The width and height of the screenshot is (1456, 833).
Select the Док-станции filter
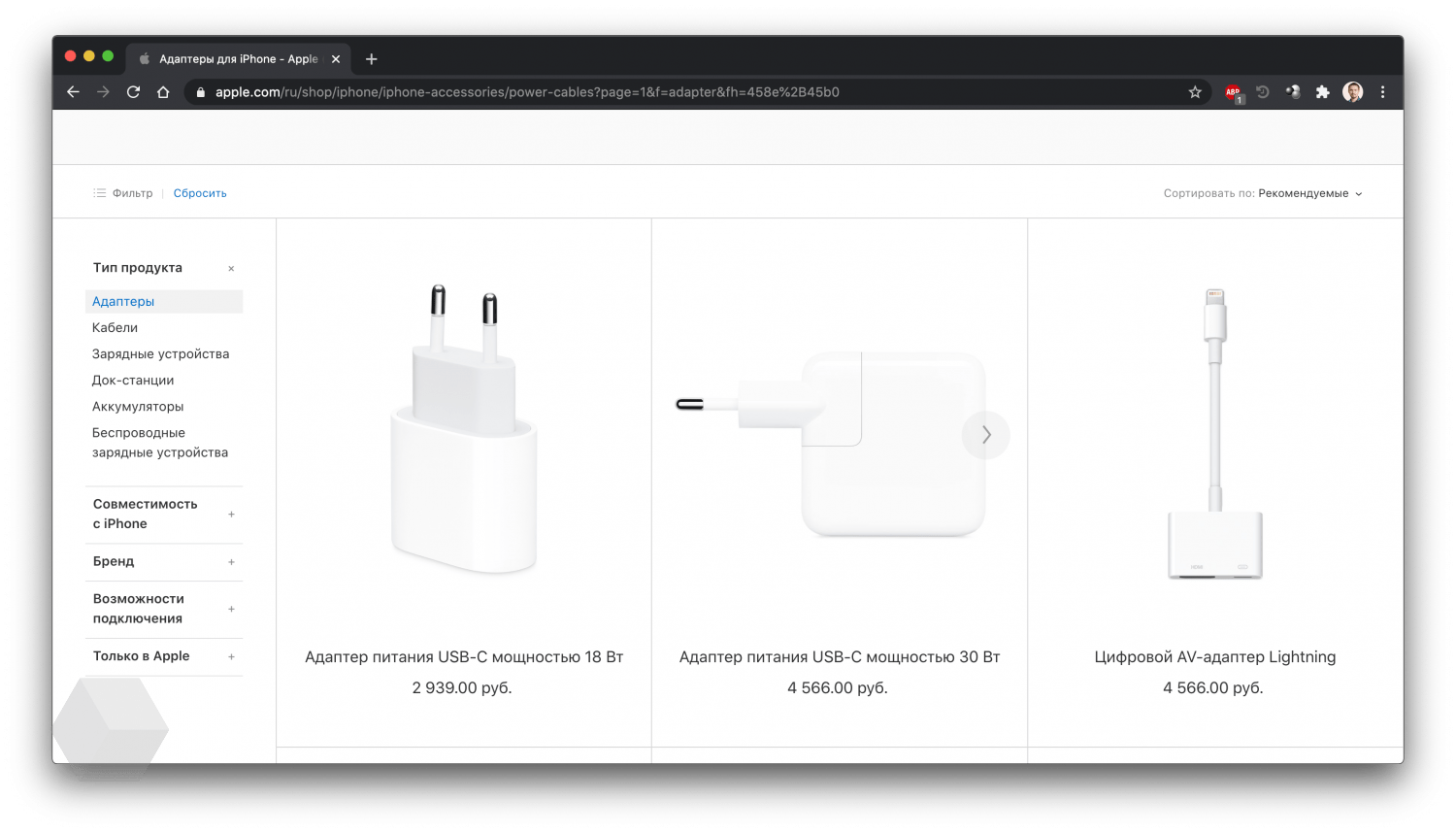[133, 381]
